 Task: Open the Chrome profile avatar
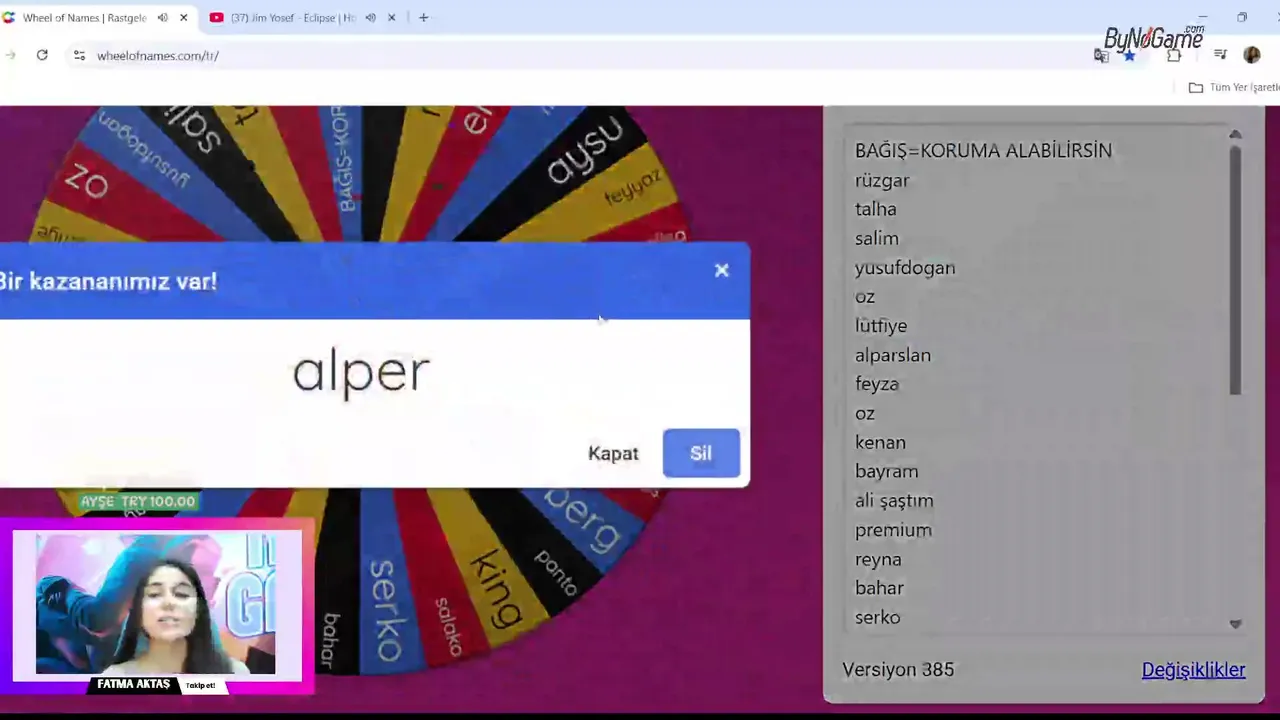click(x=1252, y=55)
